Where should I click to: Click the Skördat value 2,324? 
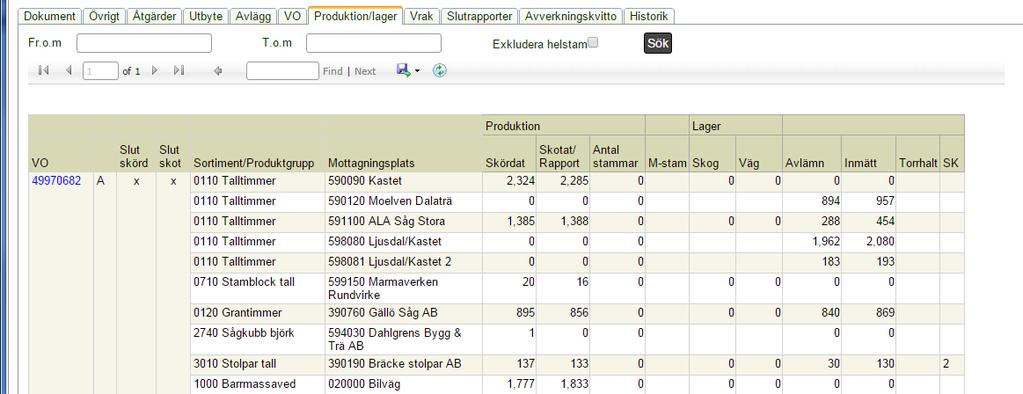521,181
